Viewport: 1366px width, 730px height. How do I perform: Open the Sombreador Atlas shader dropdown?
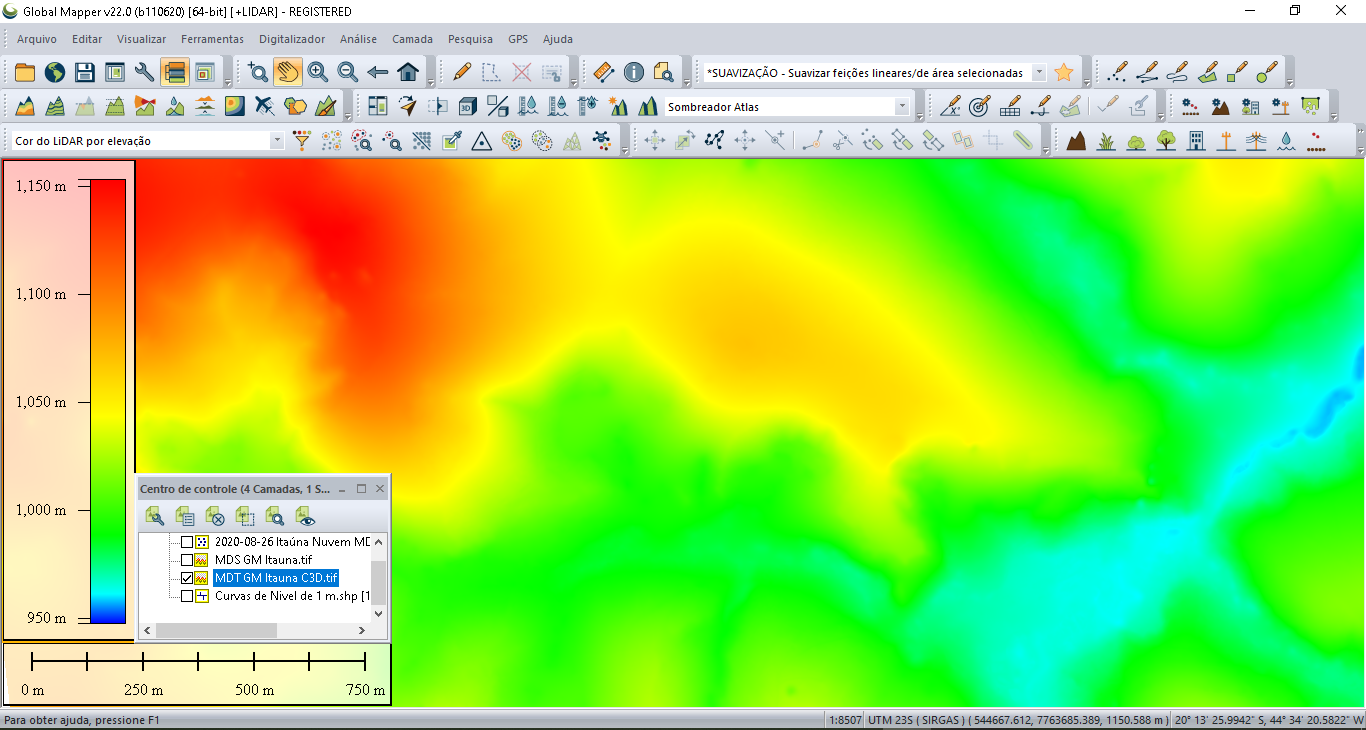click(902, 106)
